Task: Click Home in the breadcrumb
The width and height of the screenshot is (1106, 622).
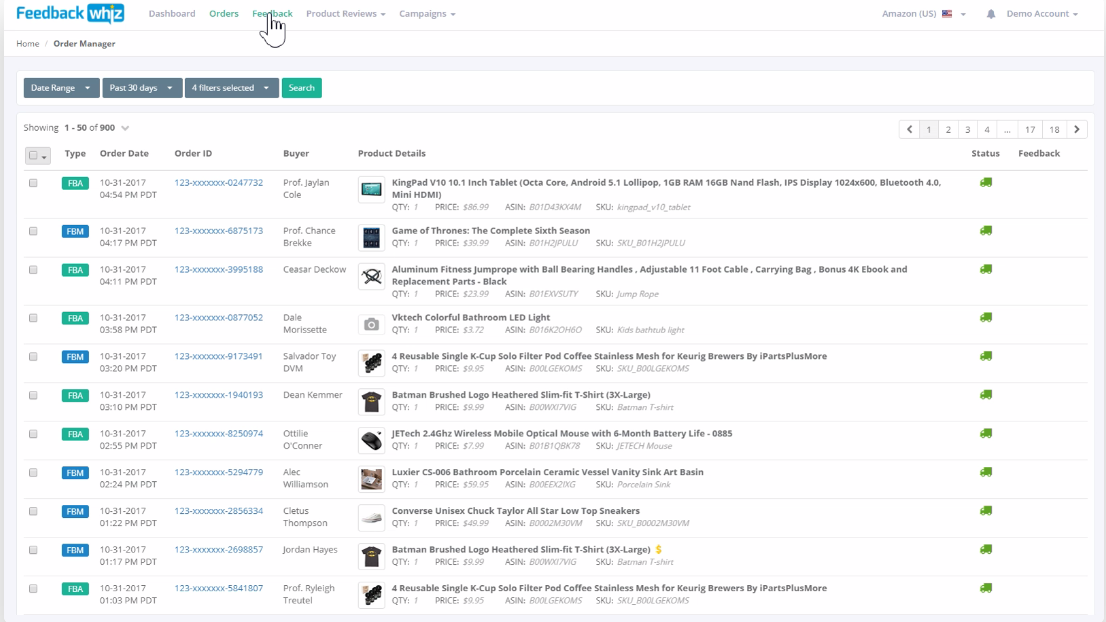Action: tap(28, 44)
